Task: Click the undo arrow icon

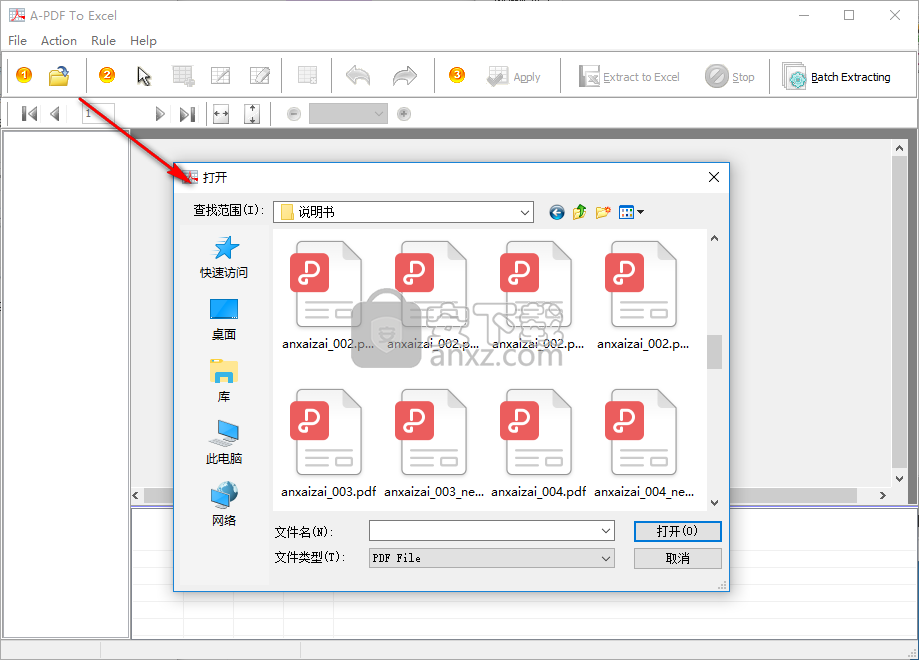Action: tap(358, 76)
